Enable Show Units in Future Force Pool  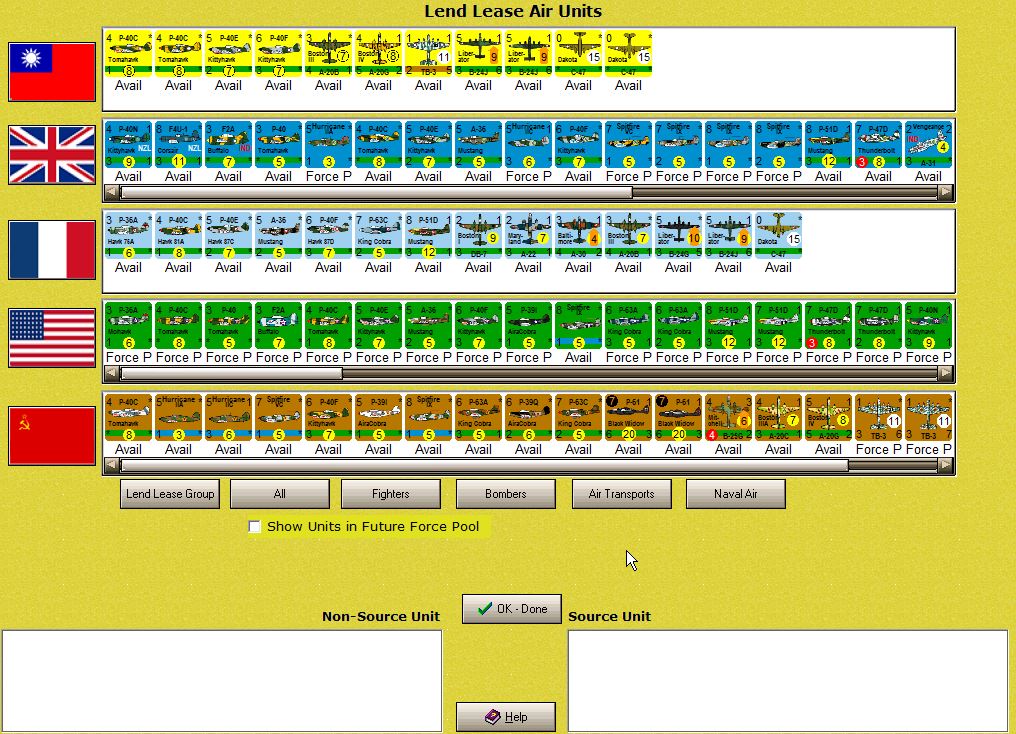[255, 527]
